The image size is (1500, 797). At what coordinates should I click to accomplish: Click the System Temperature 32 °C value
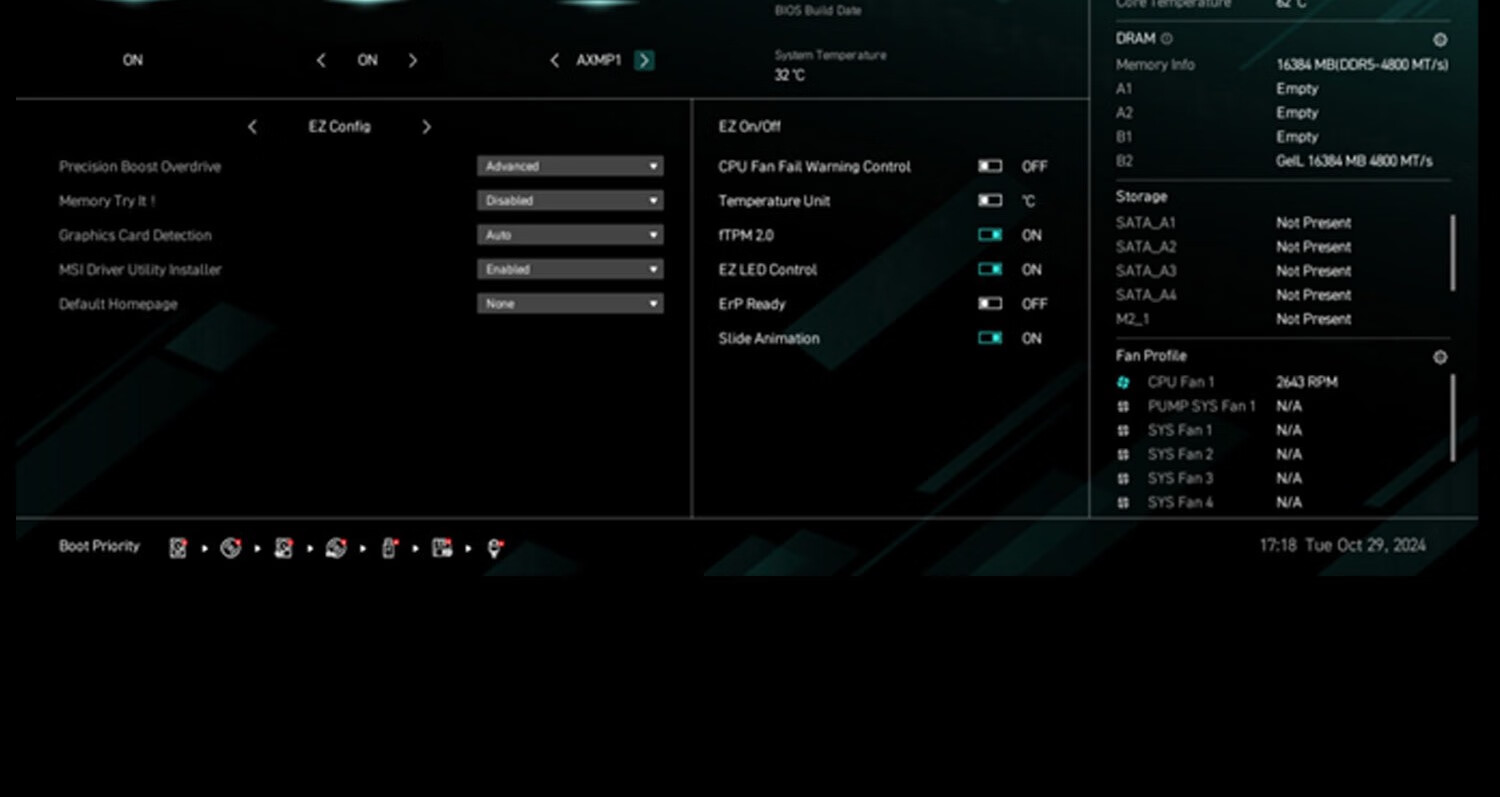789,75
